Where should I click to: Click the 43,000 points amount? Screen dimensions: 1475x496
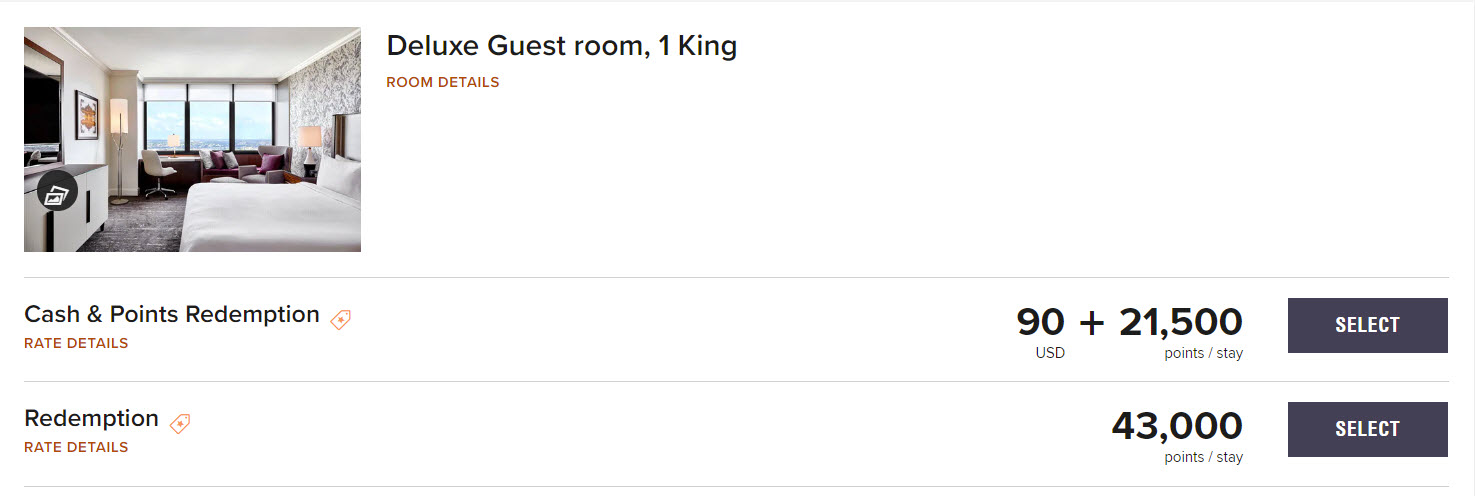click(1177, 426)
